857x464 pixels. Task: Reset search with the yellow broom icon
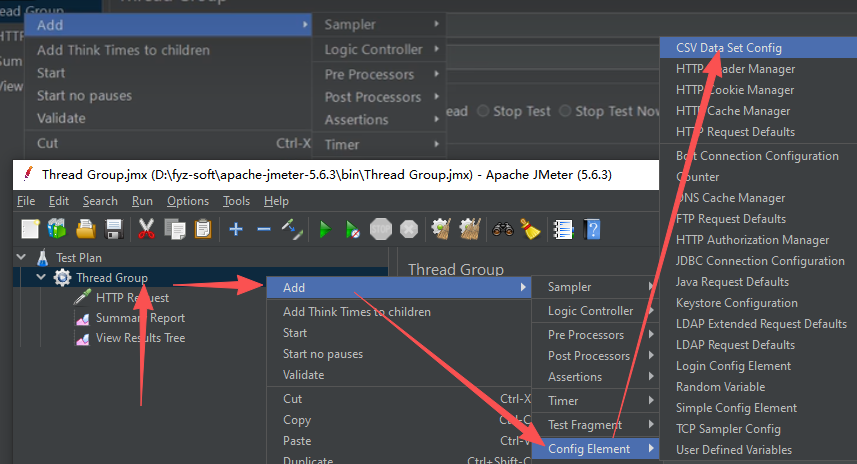tap(530, 229)
